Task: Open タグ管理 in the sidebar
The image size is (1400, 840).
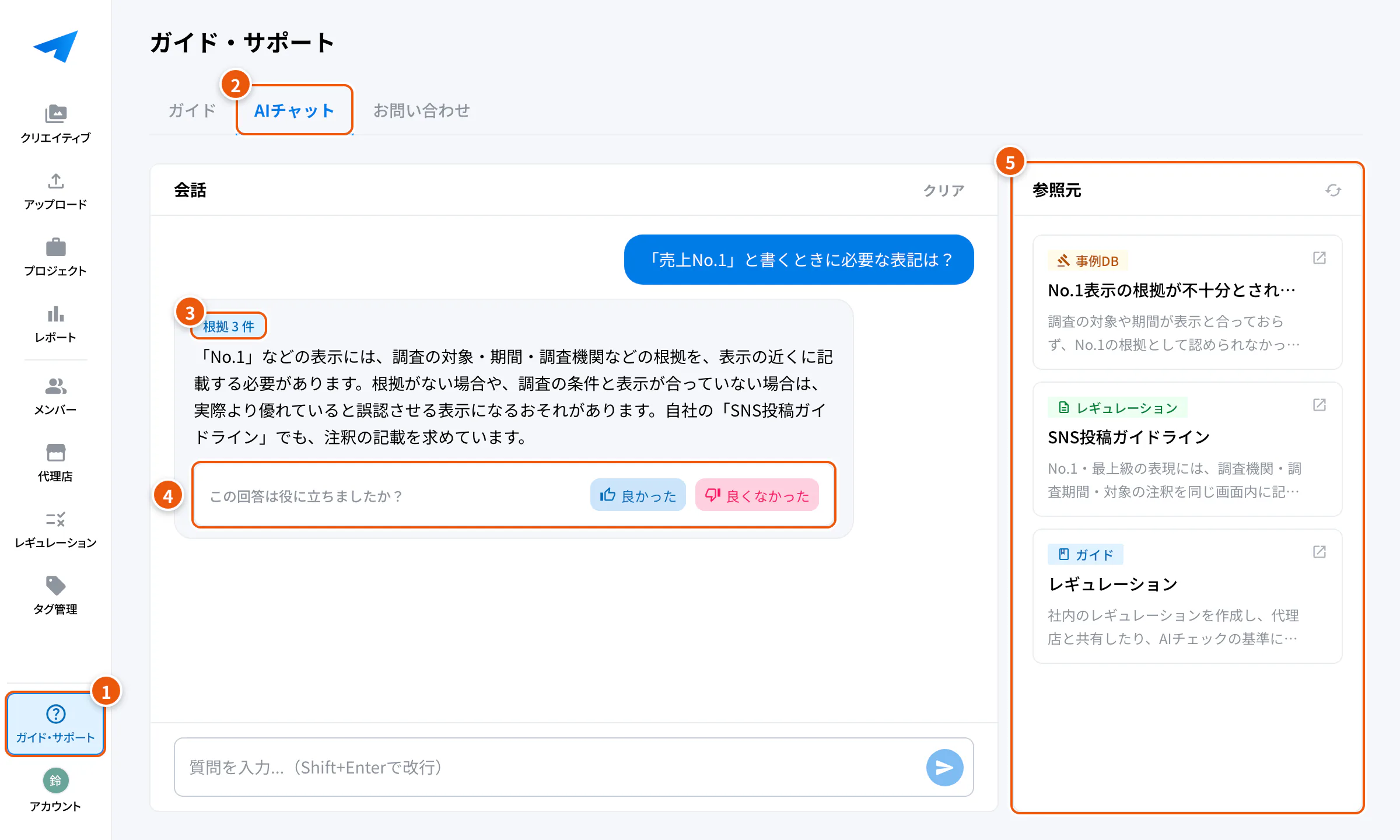Action: (x=55, y=596)
